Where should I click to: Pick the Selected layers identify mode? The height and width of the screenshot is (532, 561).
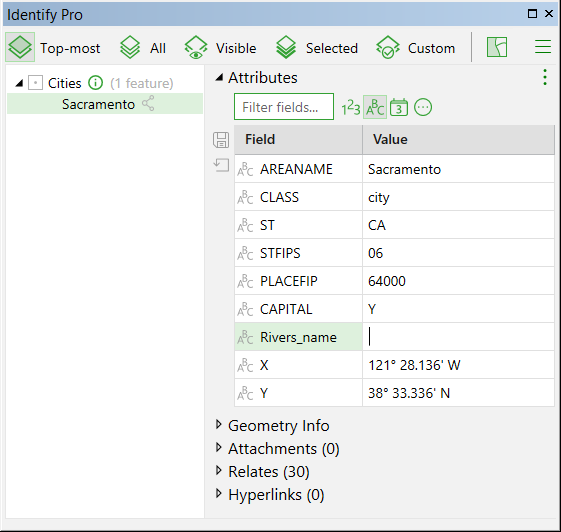[317, 47]
